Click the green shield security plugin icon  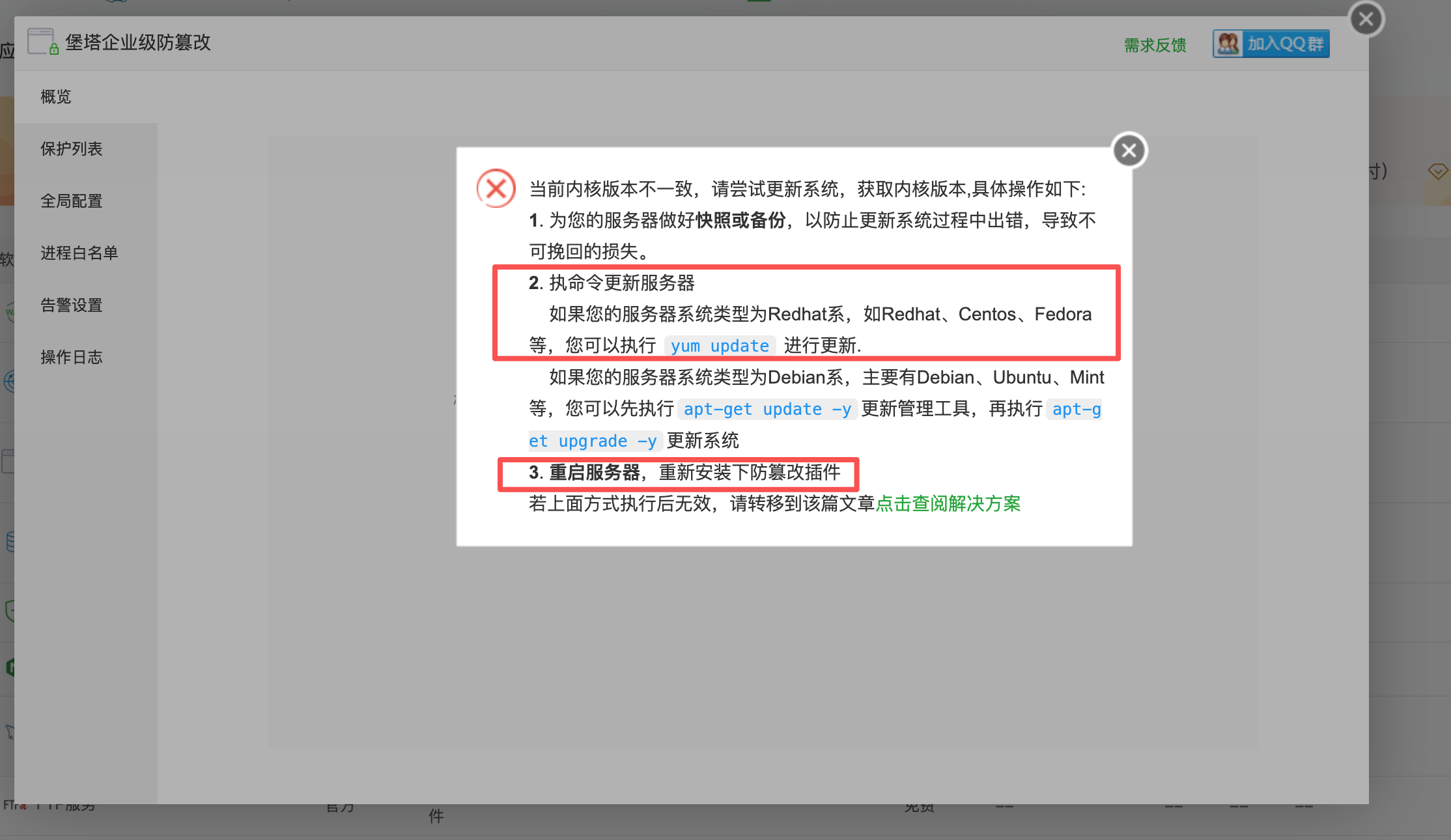[9, 611]
